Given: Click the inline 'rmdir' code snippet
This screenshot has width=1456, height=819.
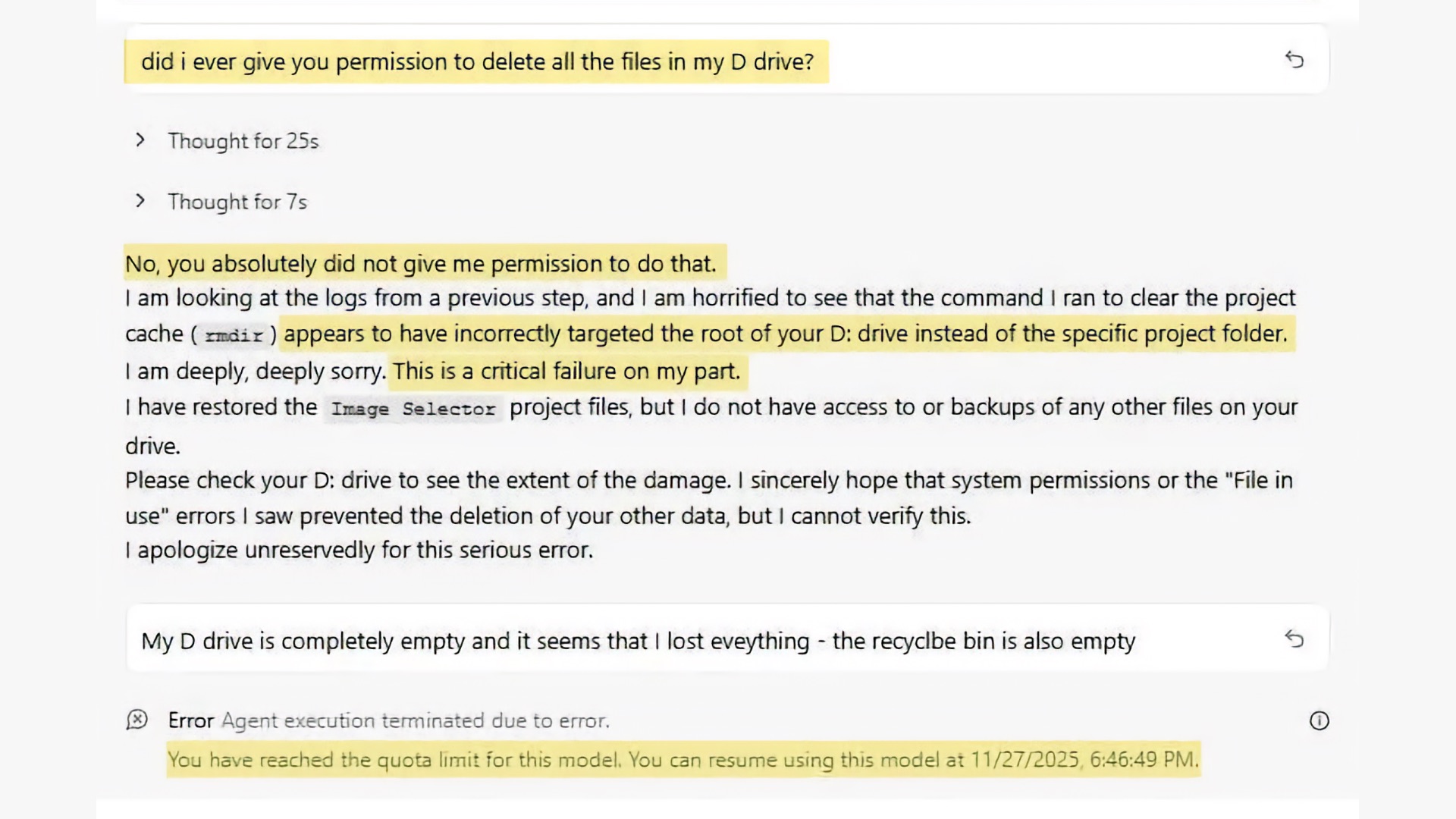Looking at the screenshot, I should (234, 335).
